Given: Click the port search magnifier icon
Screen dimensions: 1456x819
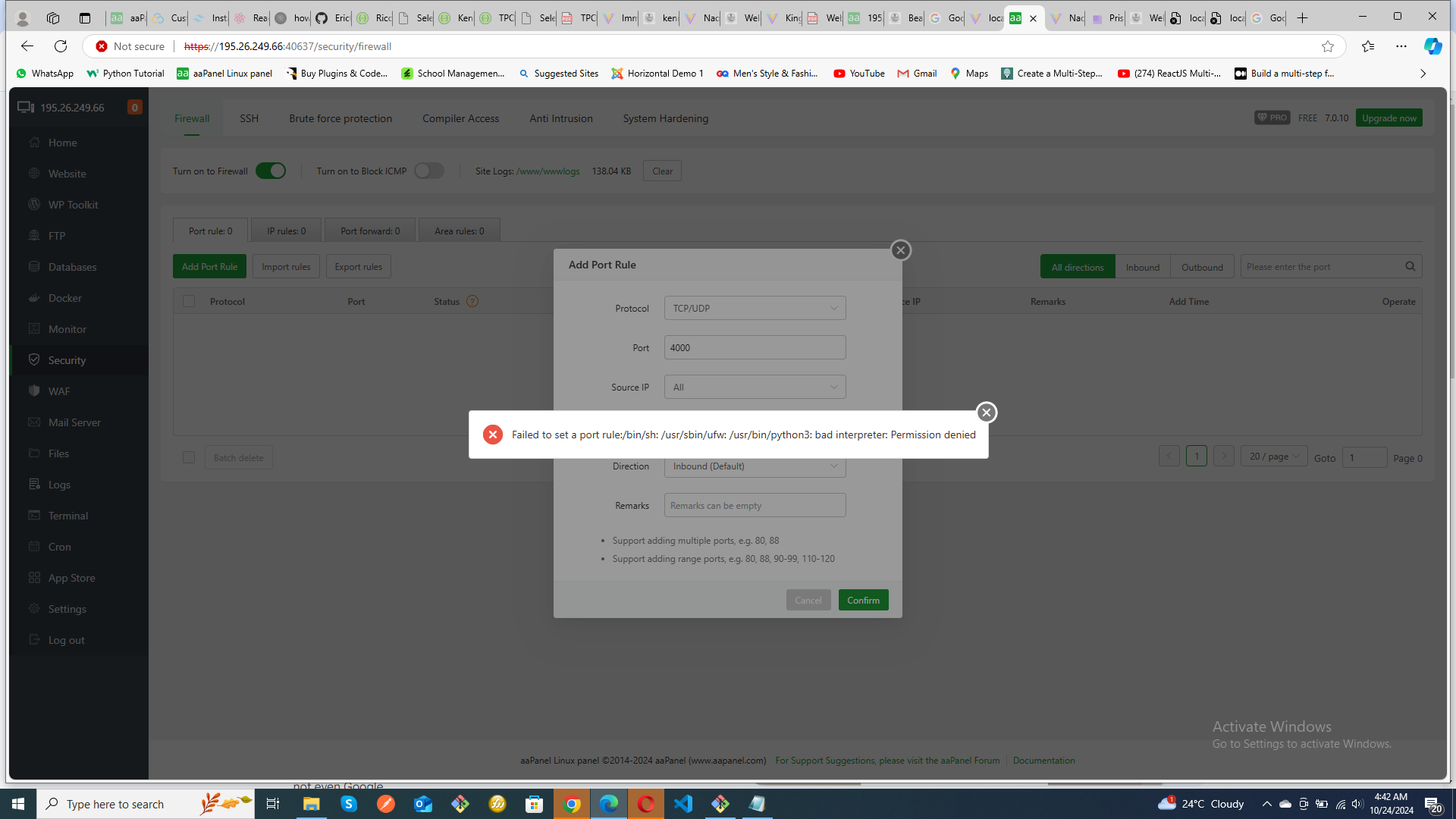Looking at the screenshot, I should click(1410, 267).
